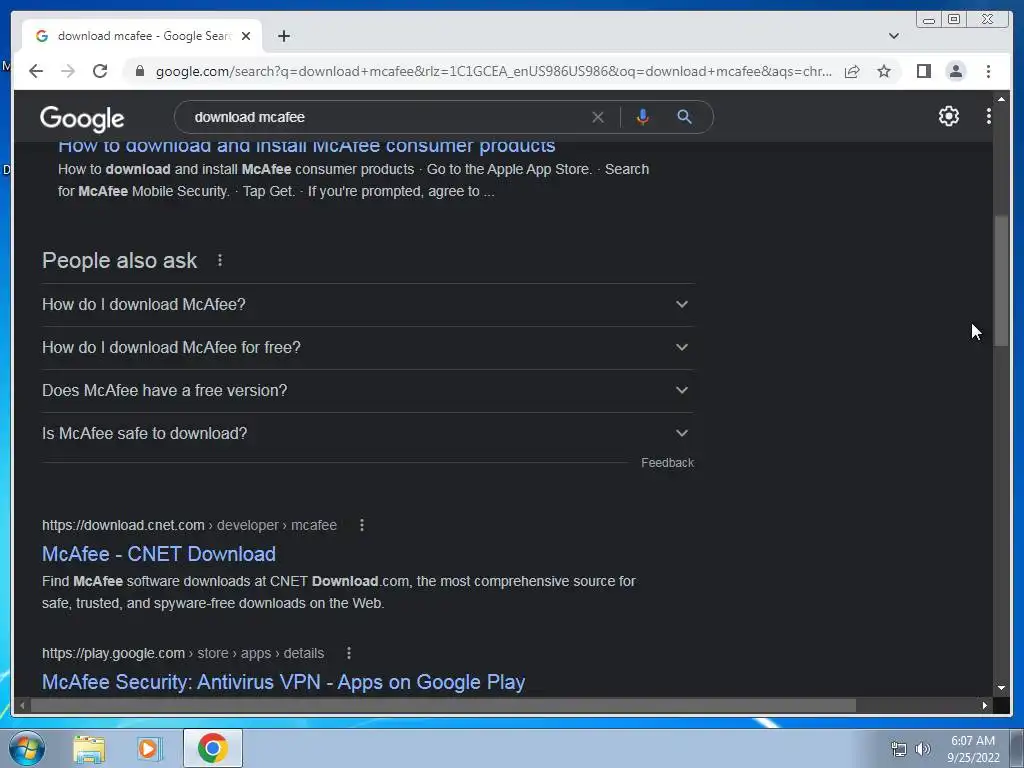The width and height of the screenshot is (1024, 768).
Task: Click the horizontal scrollbar thumb
Action: point(443,705)
